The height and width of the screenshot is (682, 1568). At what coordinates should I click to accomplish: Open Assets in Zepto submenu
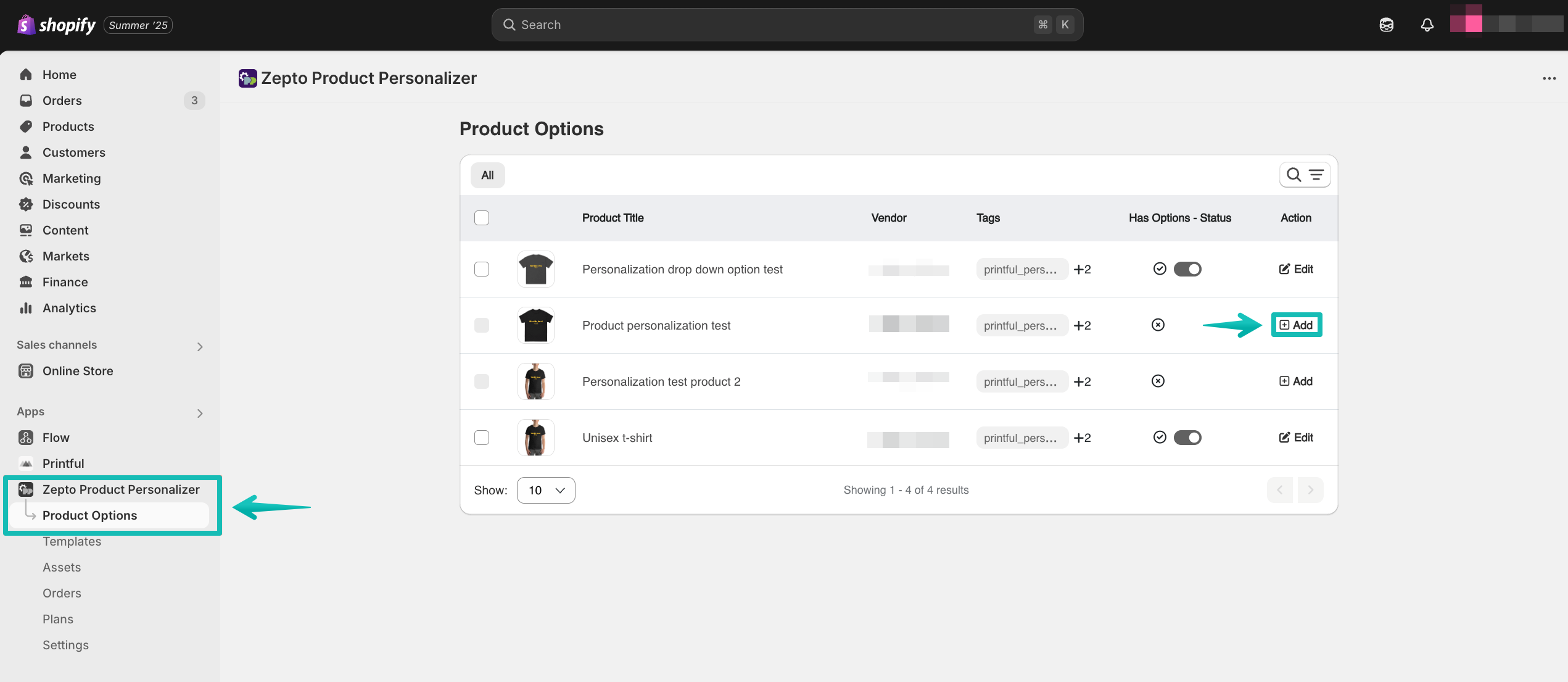(62, 567)
